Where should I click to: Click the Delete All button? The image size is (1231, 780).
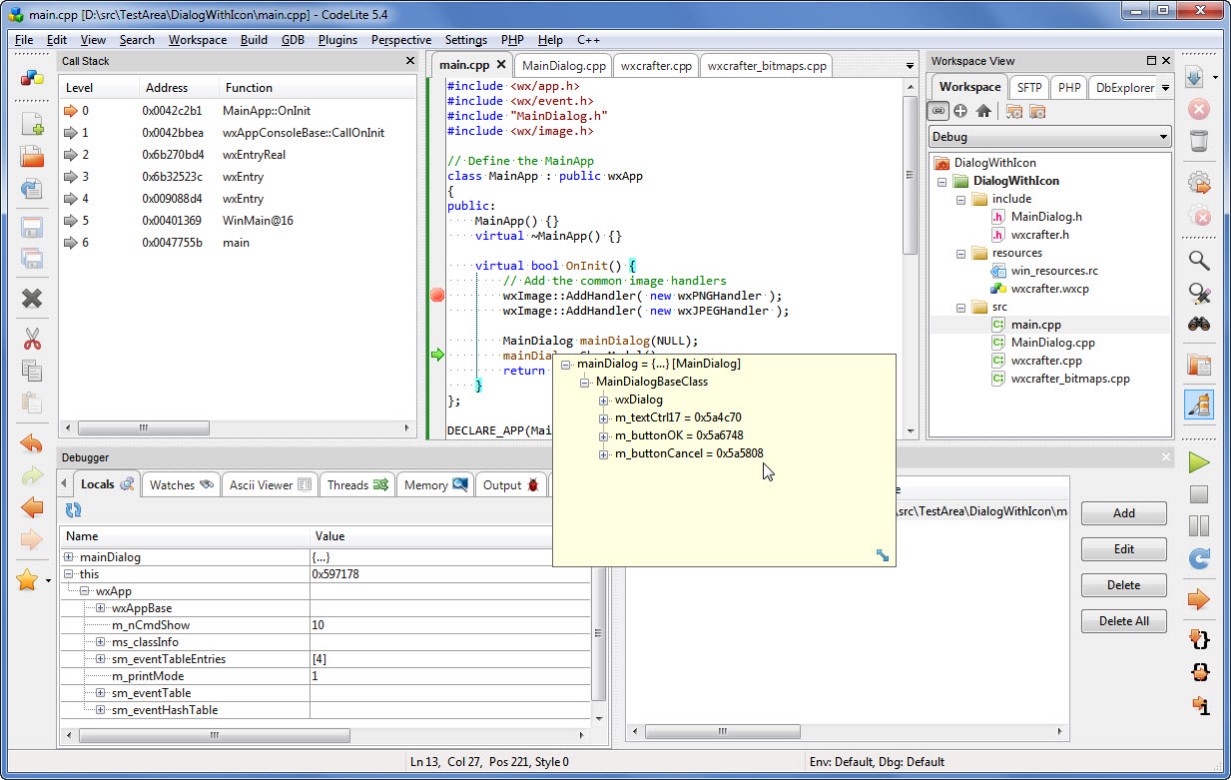coord(1123,621)
